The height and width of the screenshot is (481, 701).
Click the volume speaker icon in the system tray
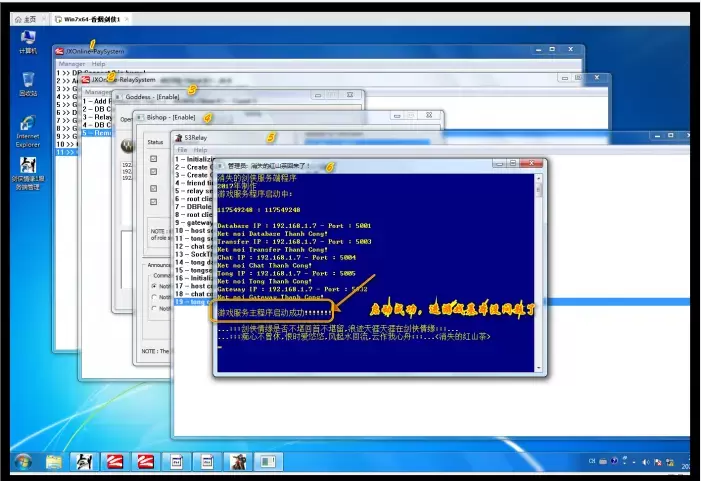(645, 461)
